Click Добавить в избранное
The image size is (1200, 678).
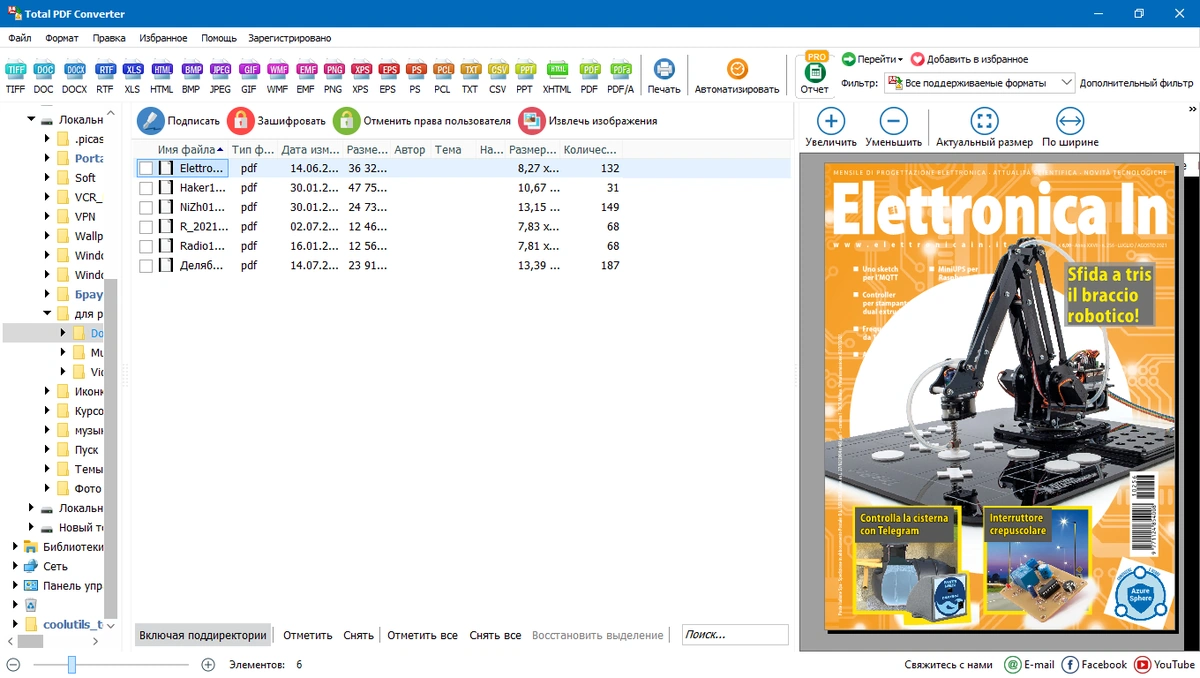pos(969,60)
